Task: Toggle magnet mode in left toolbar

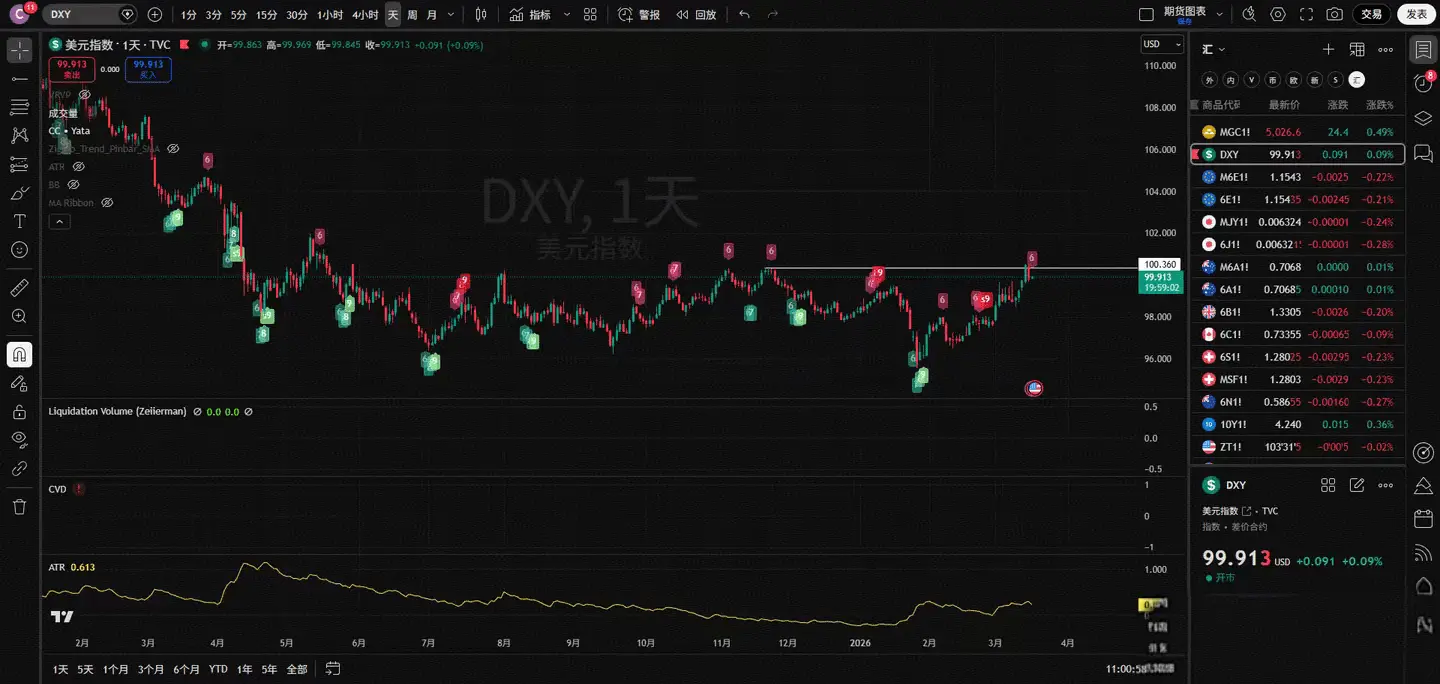Action: [x=19, y=354]
